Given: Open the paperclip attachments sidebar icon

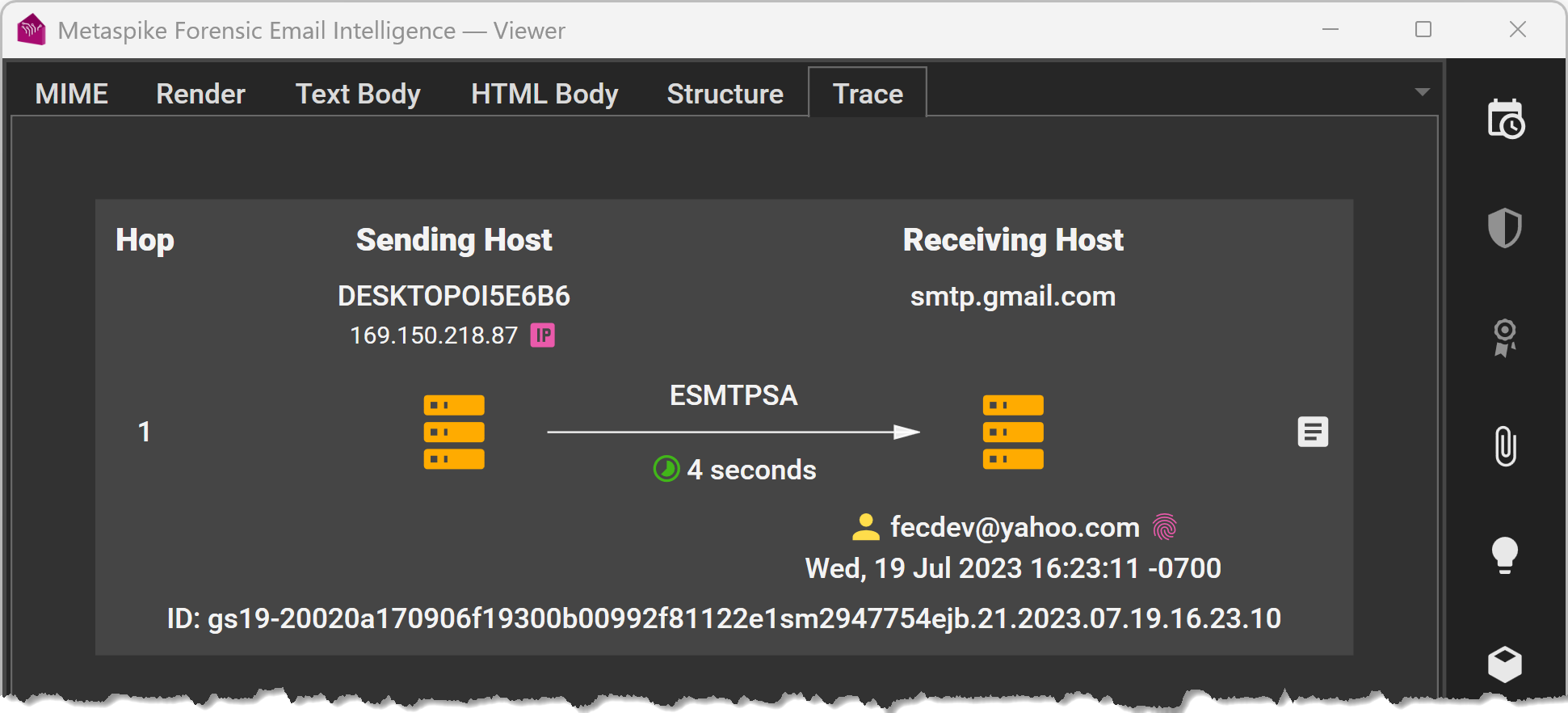Looking at the screenshot, I should pos(1506,446).
